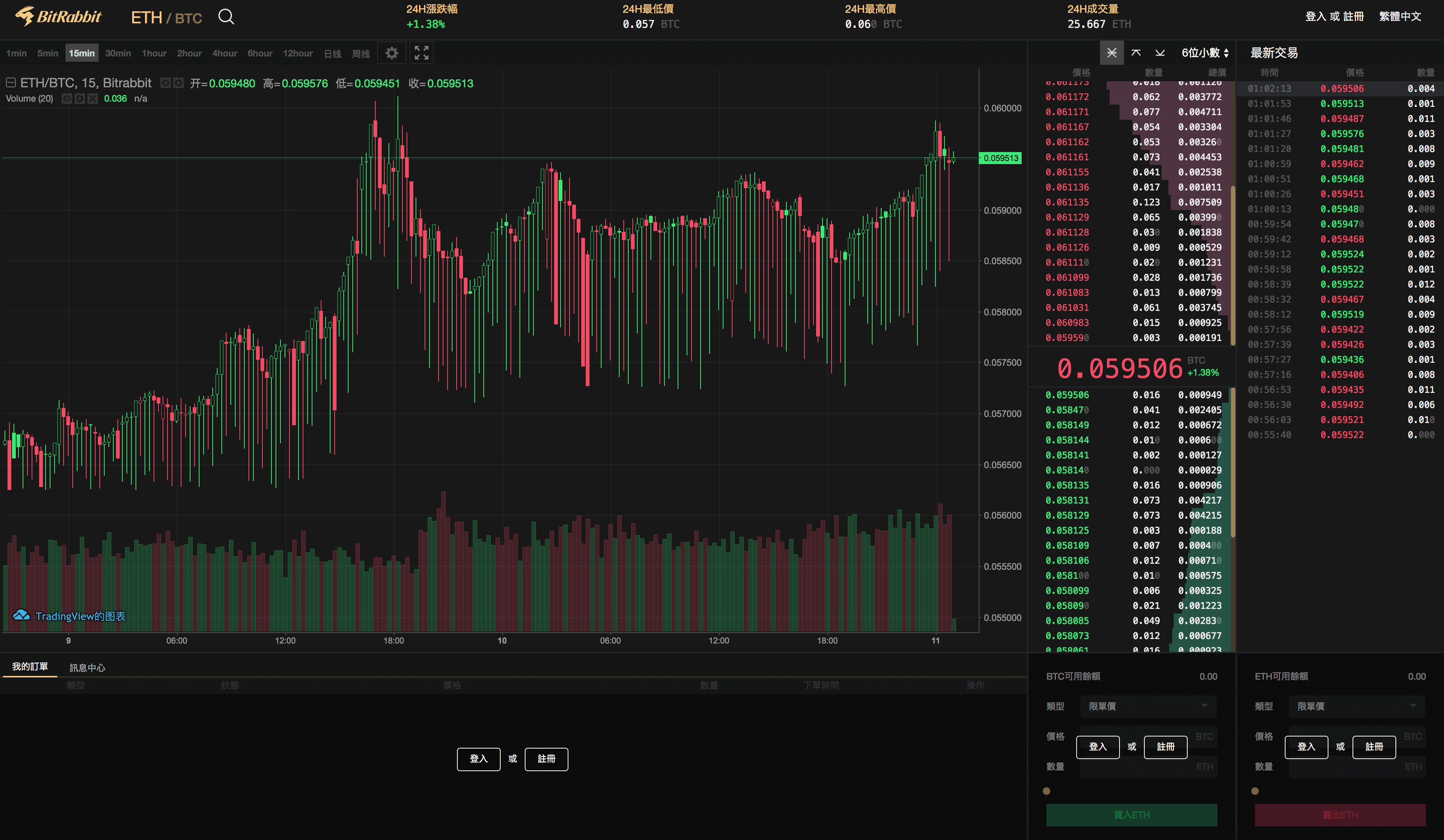Click the 00:55:40 recent trade row

point(1340,435)
